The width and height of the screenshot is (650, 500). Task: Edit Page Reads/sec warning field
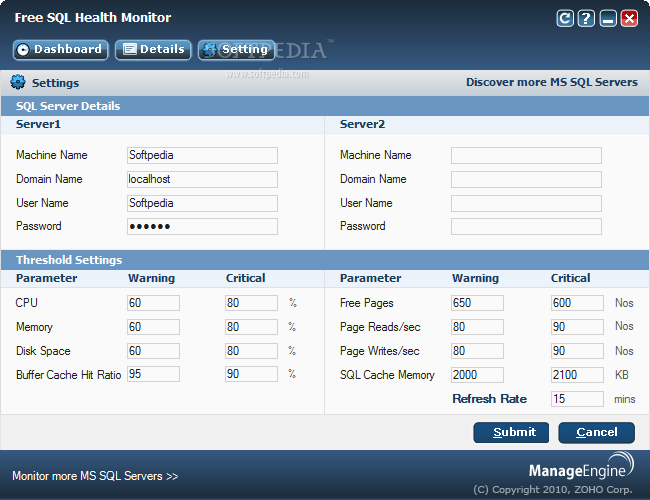pos(478,327)
